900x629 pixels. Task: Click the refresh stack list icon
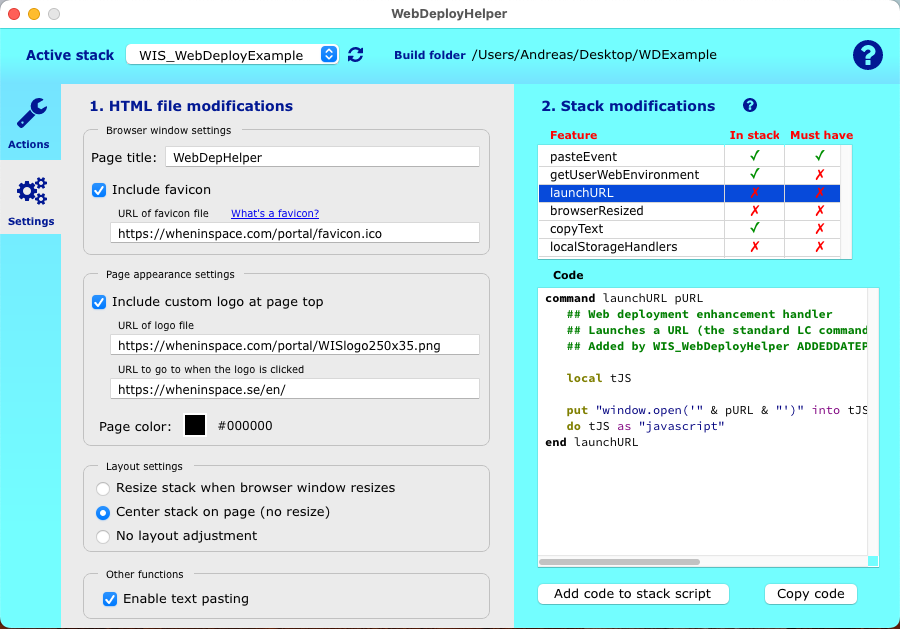point(355,55)
